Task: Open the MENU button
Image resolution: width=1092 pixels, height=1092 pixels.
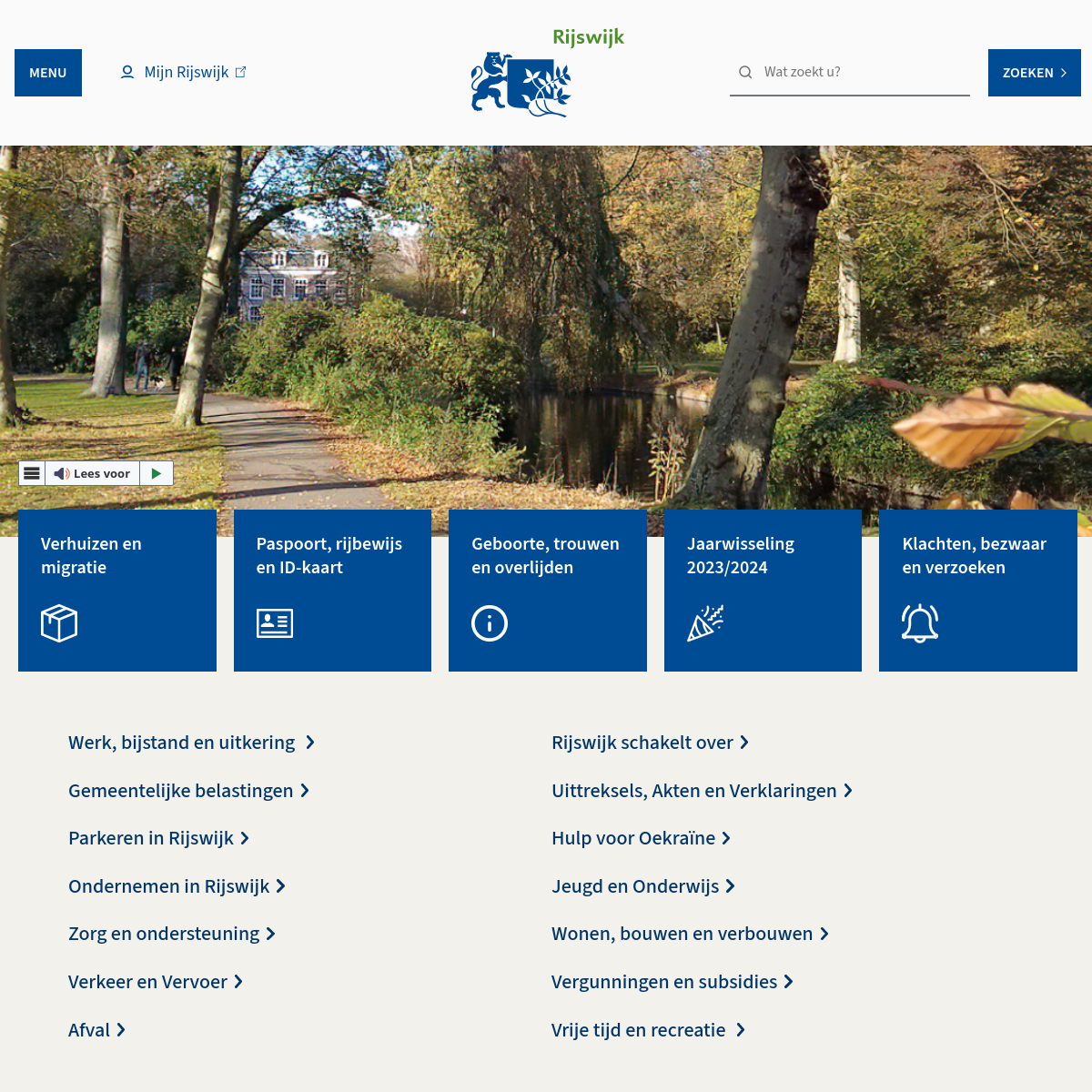Action: [x=48, y=73]
